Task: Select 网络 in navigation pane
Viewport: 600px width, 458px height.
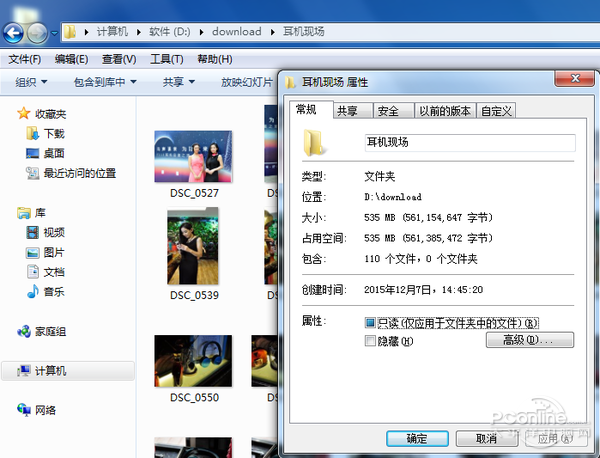Action: (37, 410)
